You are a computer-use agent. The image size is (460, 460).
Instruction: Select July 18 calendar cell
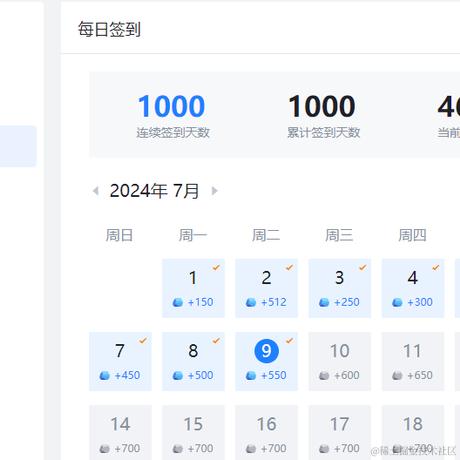[x=413, y=433]
